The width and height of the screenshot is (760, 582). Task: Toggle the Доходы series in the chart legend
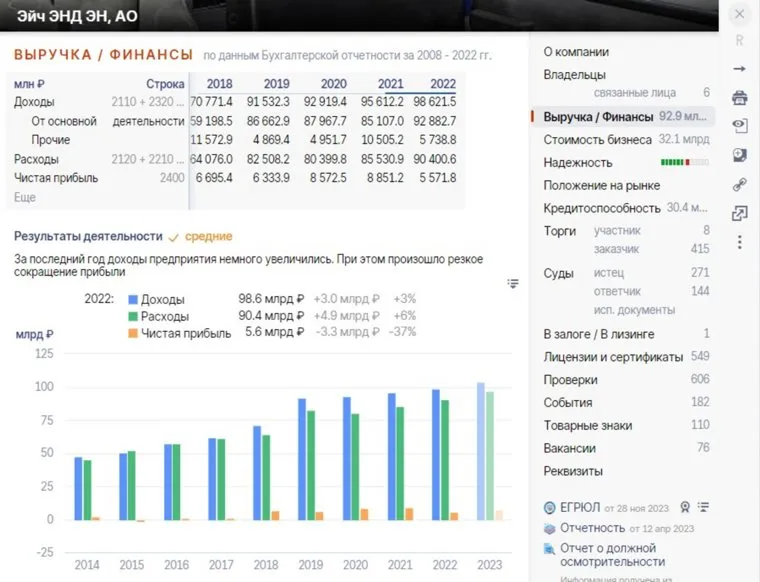tap(162, 299)
